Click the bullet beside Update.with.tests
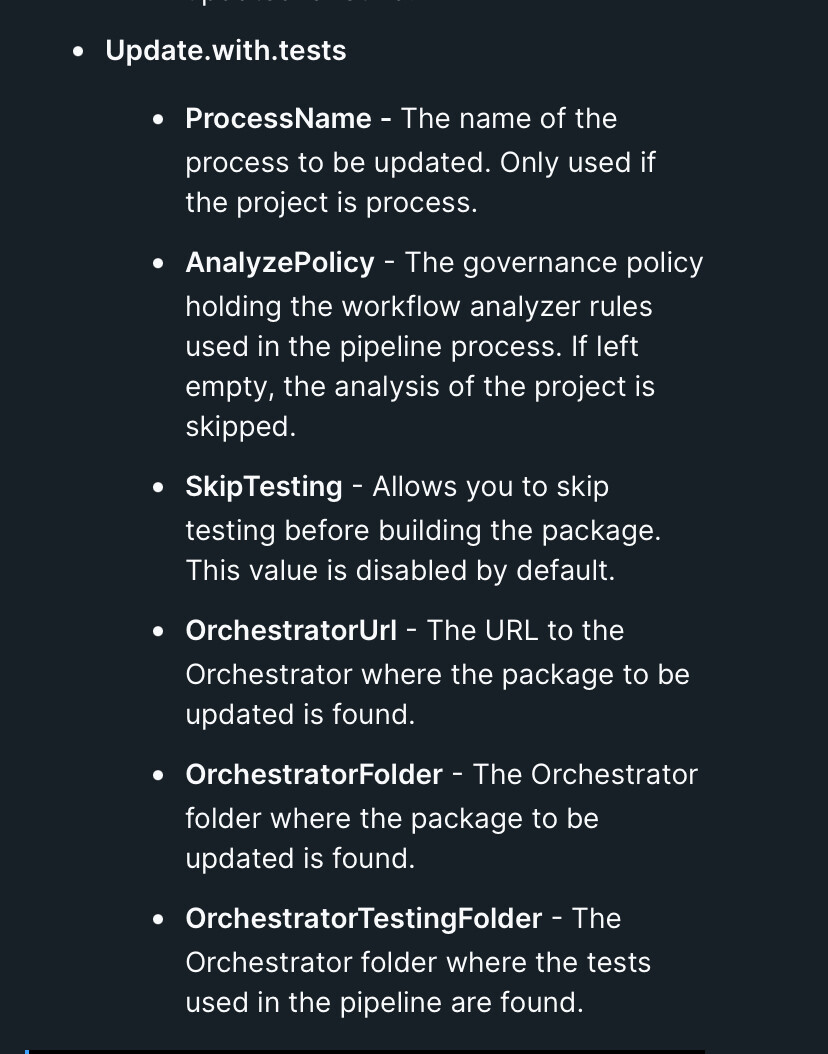 78,52
